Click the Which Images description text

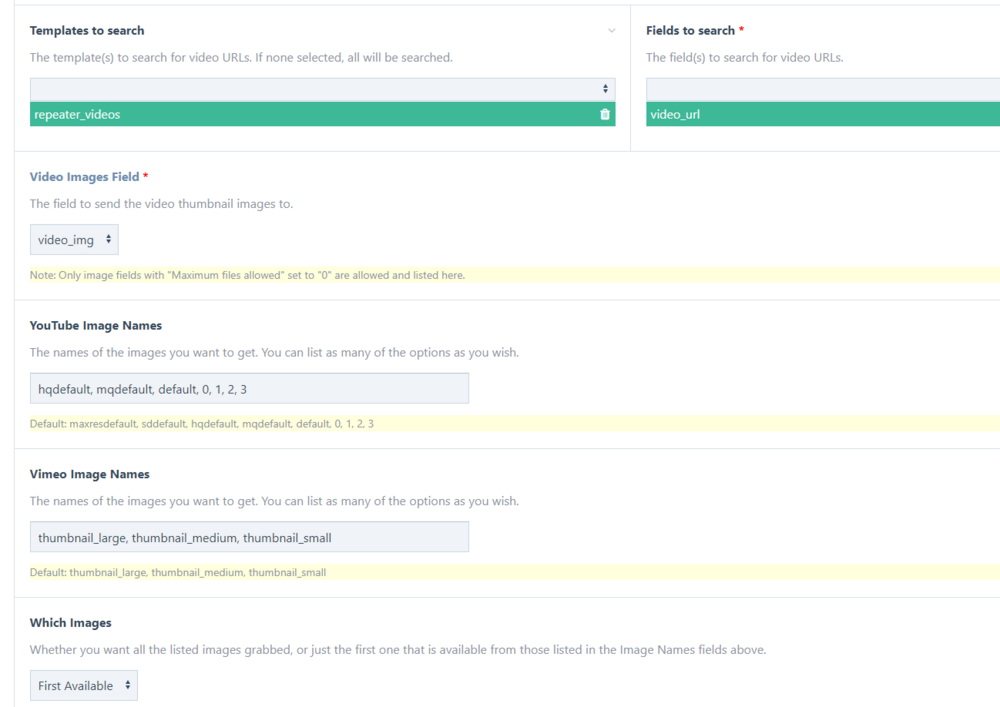pyautogui.click(x=397, y=650)
